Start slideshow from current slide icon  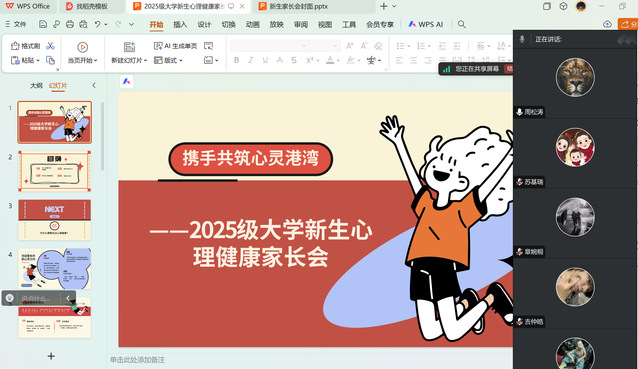tap(83, 47)
